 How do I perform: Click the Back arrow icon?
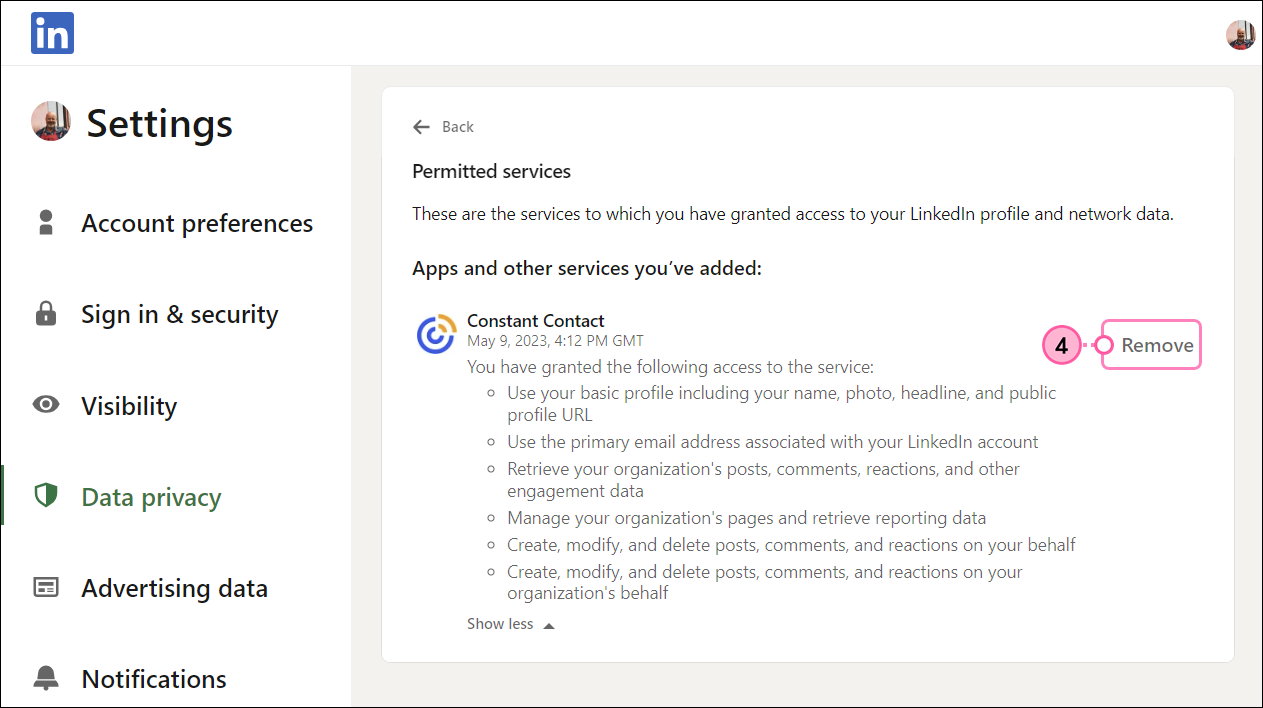click(x=421, y=127)
